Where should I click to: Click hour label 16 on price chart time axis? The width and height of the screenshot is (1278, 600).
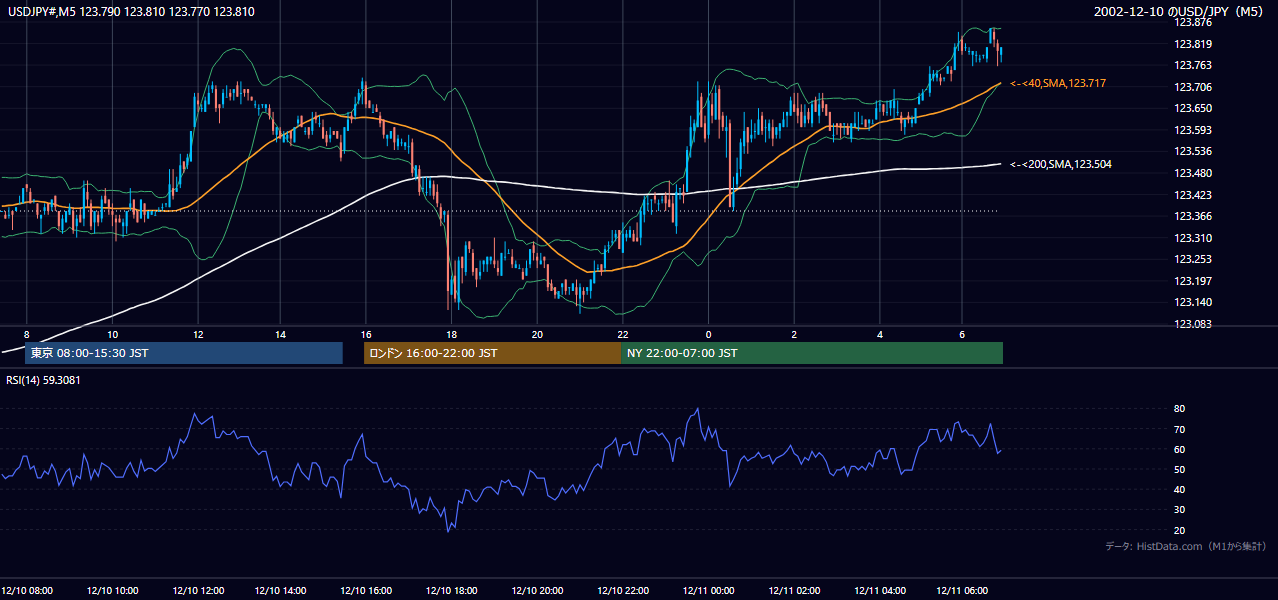(367, 334)
